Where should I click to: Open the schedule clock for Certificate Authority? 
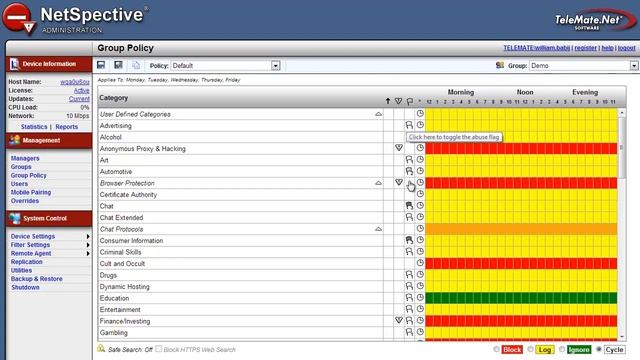click(x=420, y=194)
